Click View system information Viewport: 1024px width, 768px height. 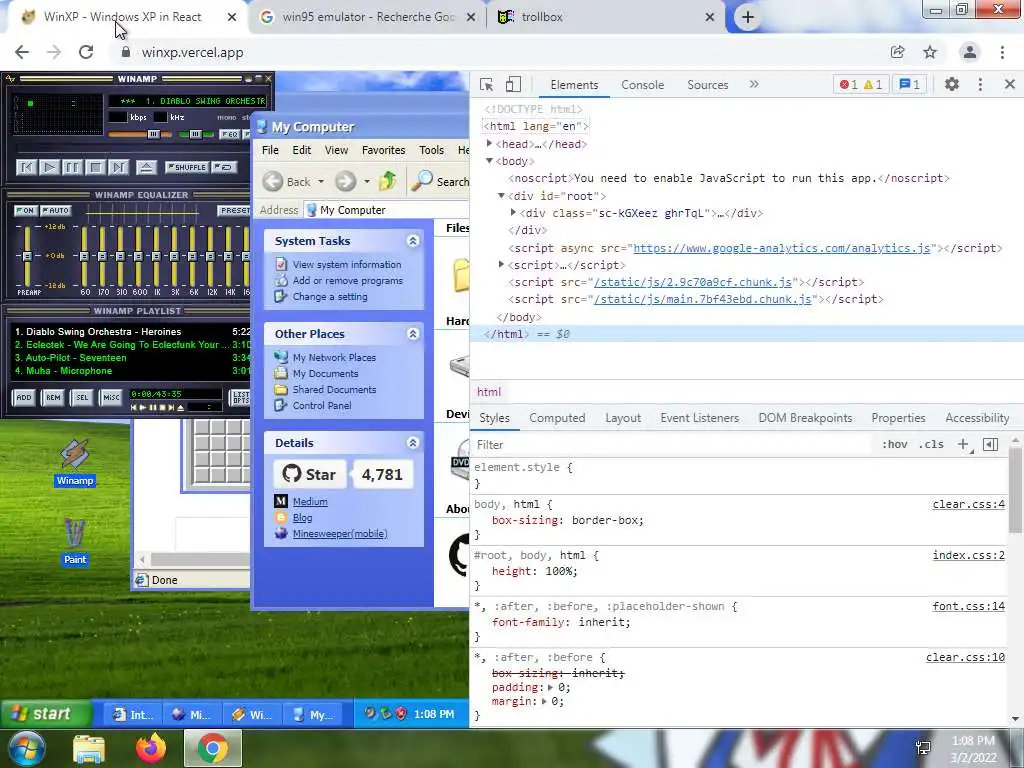[347, 264]
